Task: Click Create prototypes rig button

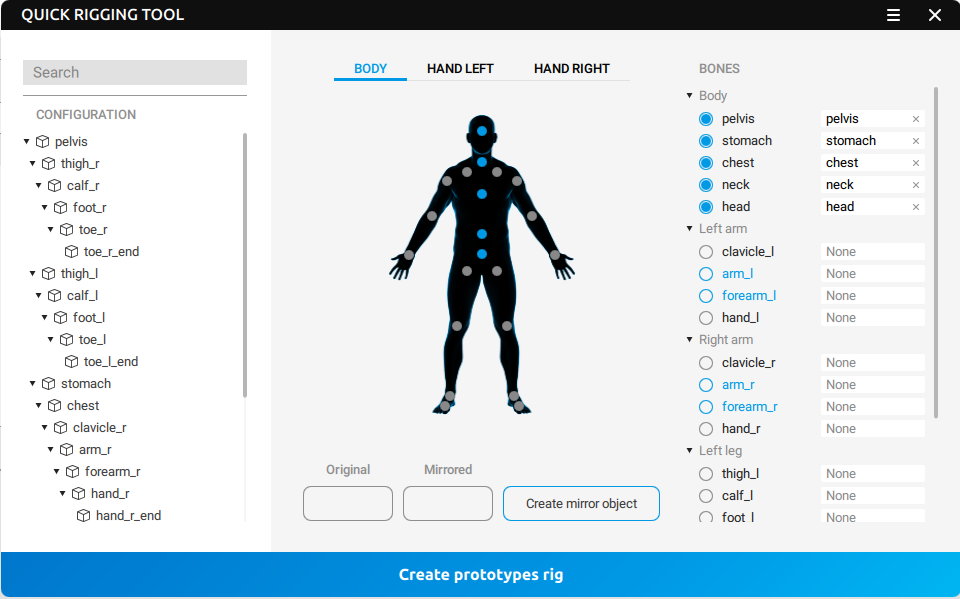Action: point(481,575)
